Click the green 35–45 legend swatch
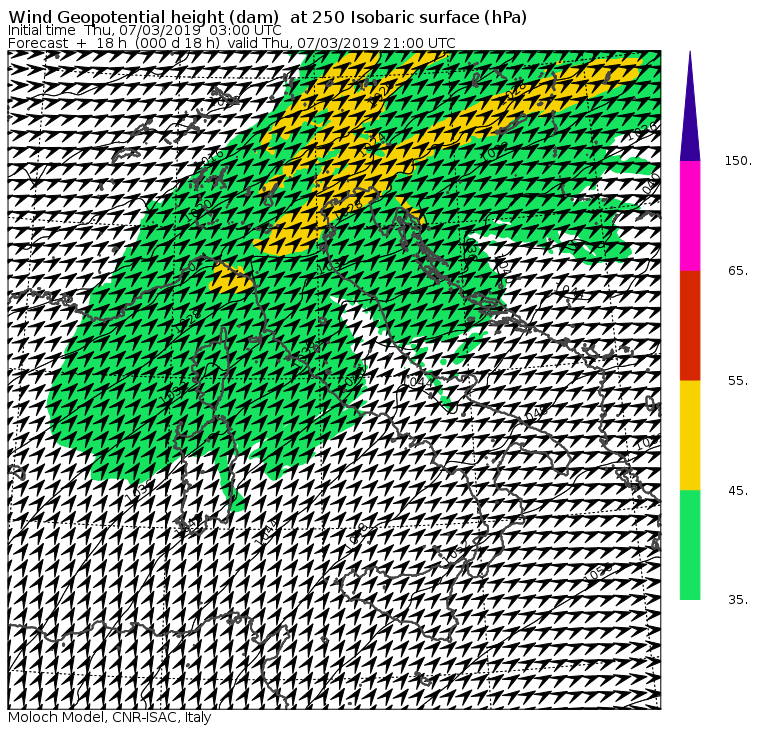760x731 pixels. pos(690,545)
